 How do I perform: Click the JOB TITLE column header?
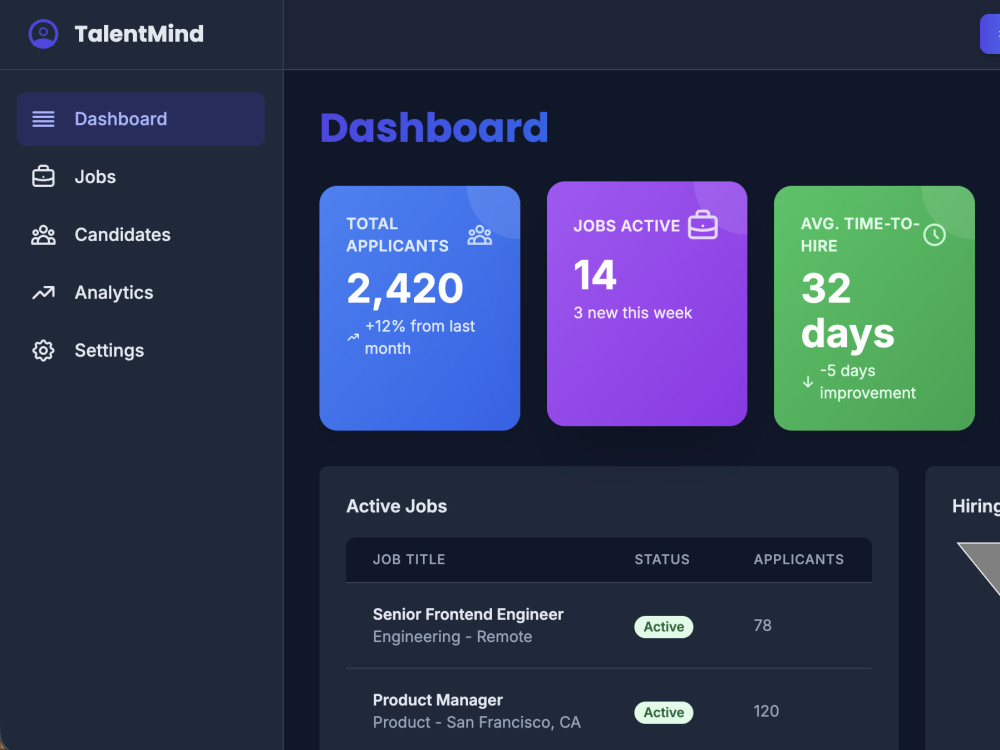409,559
